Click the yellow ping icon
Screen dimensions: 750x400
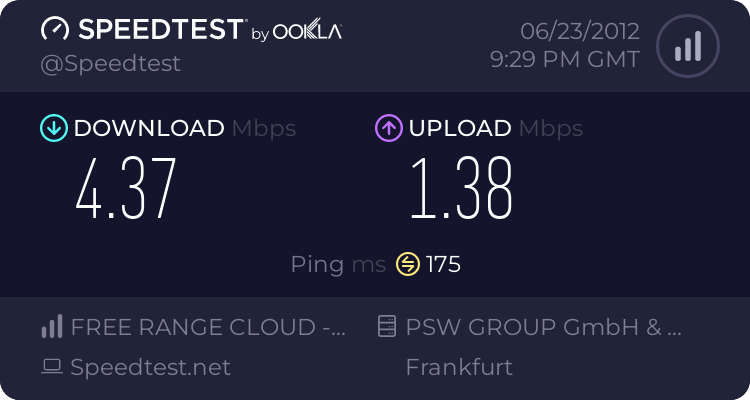407,264
